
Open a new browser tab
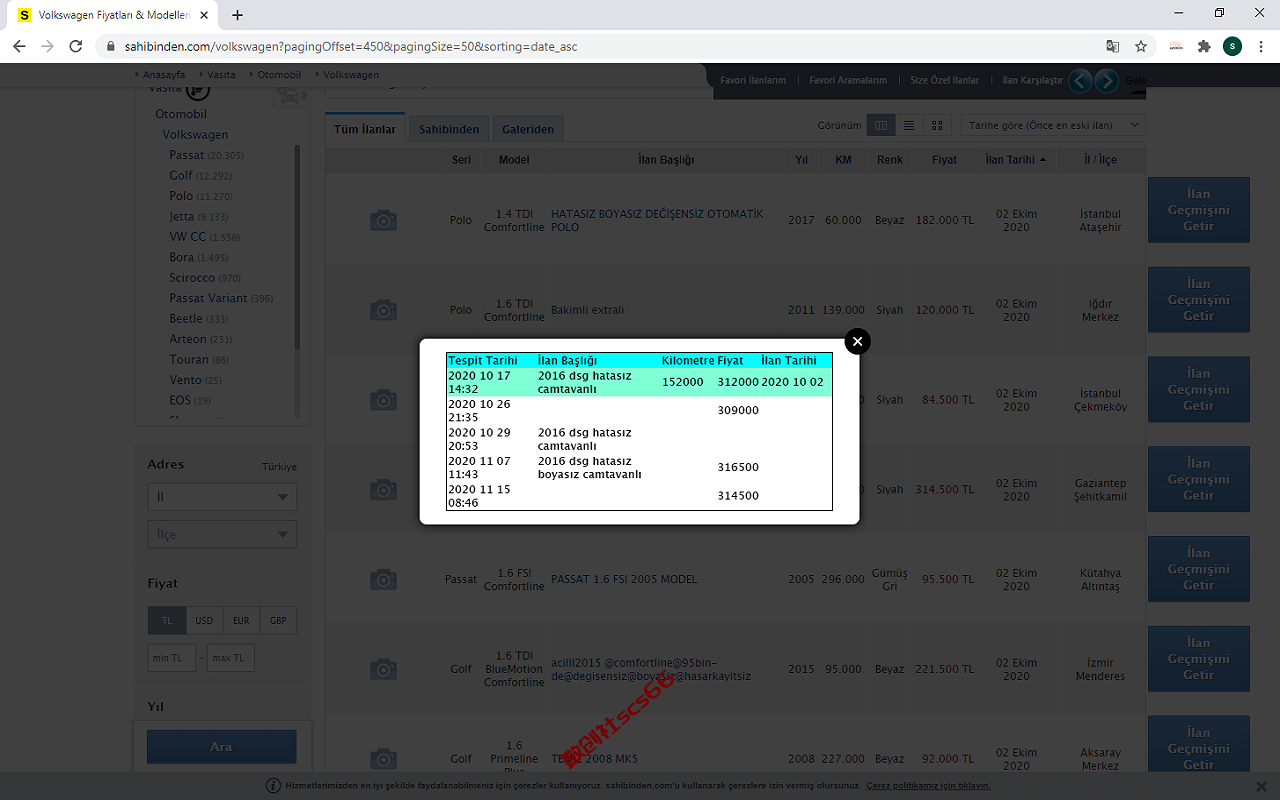[237, 15]
